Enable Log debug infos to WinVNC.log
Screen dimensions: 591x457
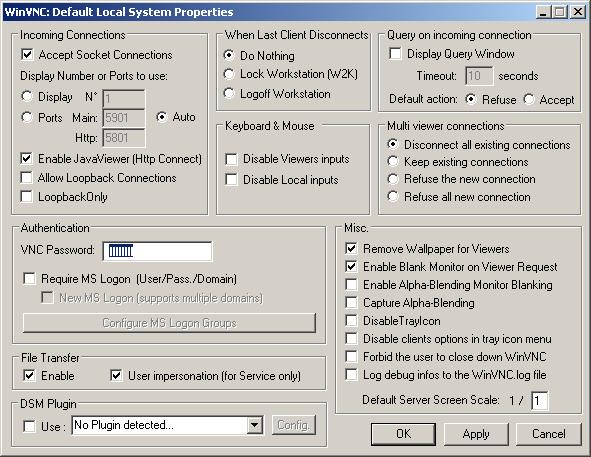[351, 375]
